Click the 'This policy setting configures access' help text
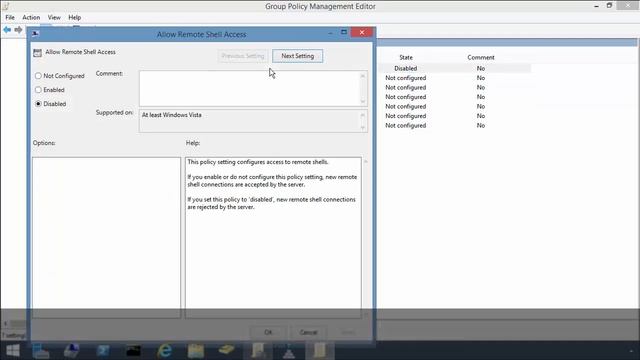The image size is (640, 360). tap(258, 162)
